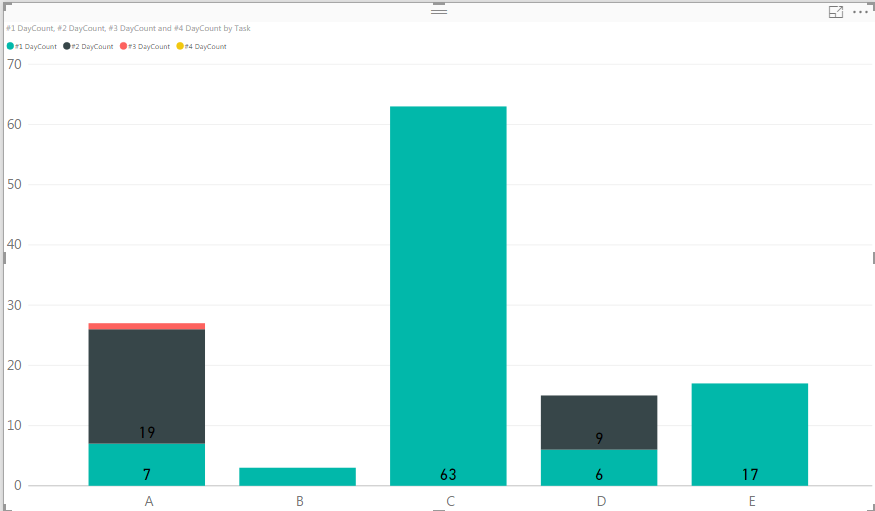Click axis category label D
875x511 pixels.
601,501
